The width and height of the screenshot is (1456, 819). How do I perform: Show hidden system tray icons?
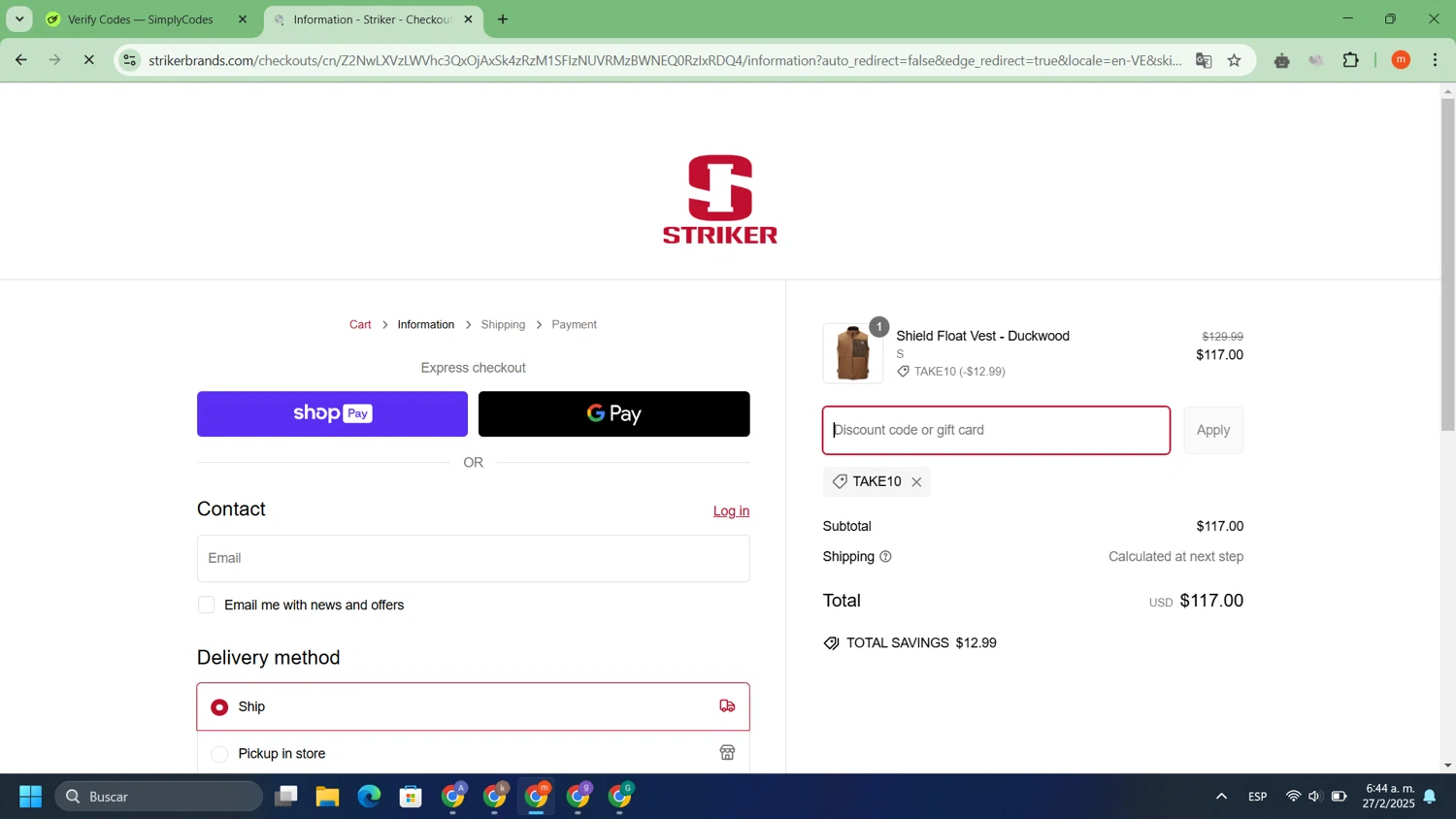coord(1221,797)
